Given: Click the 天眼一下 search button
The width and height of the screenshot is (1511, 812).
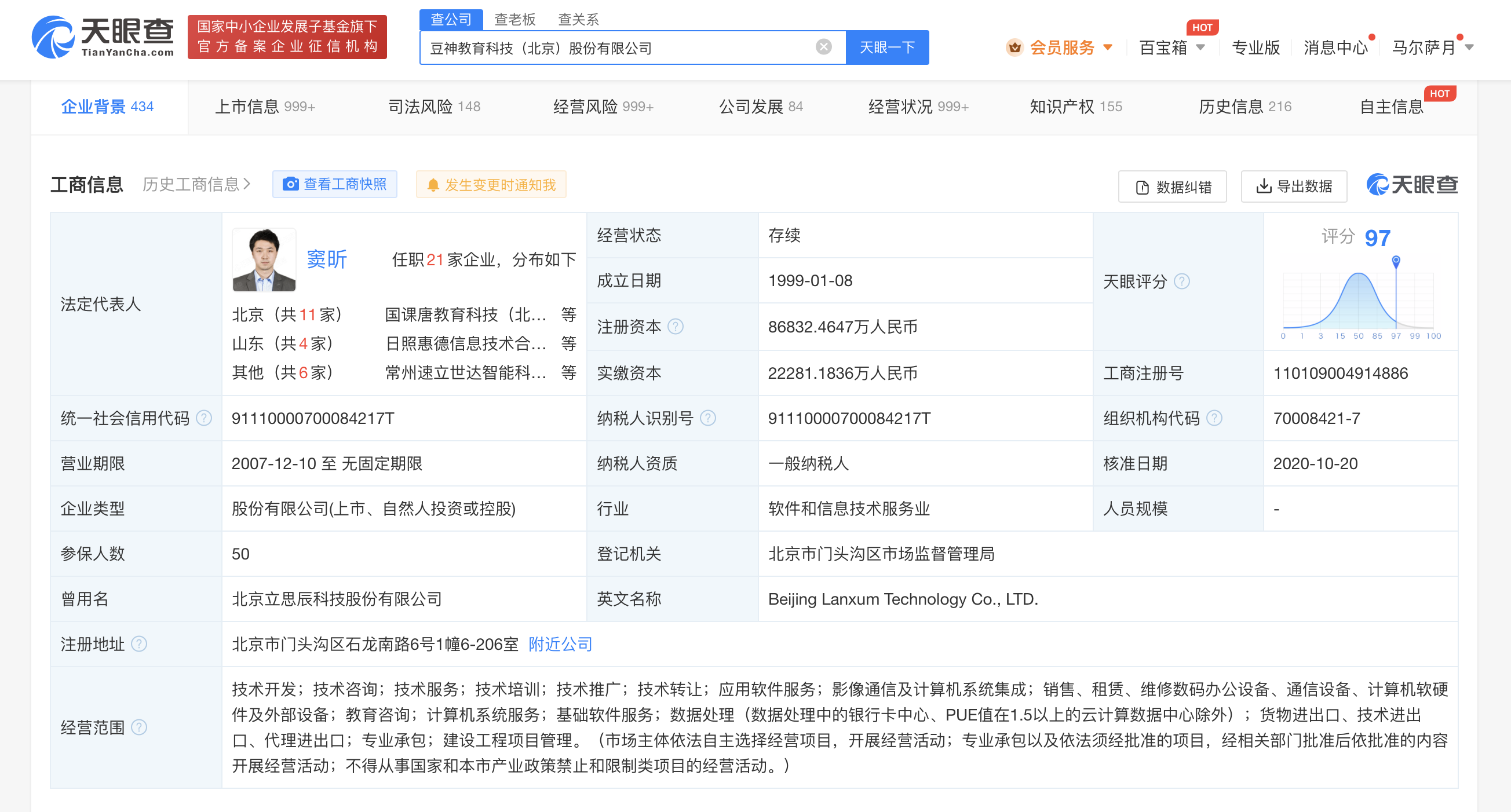Looking at the screenshot, I should pyautogui.click(x=886, y=47).
